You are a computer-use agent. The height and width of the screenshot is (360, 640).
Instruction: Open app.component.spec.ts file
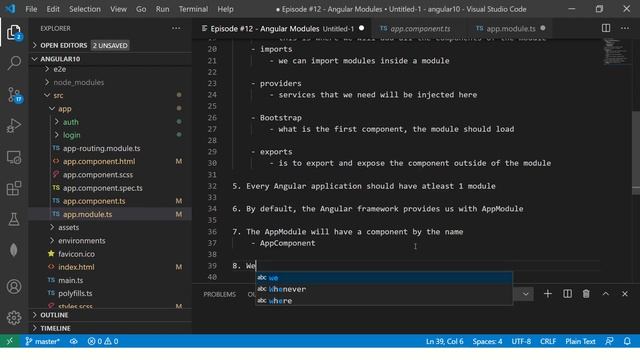[x=102, y=188]
